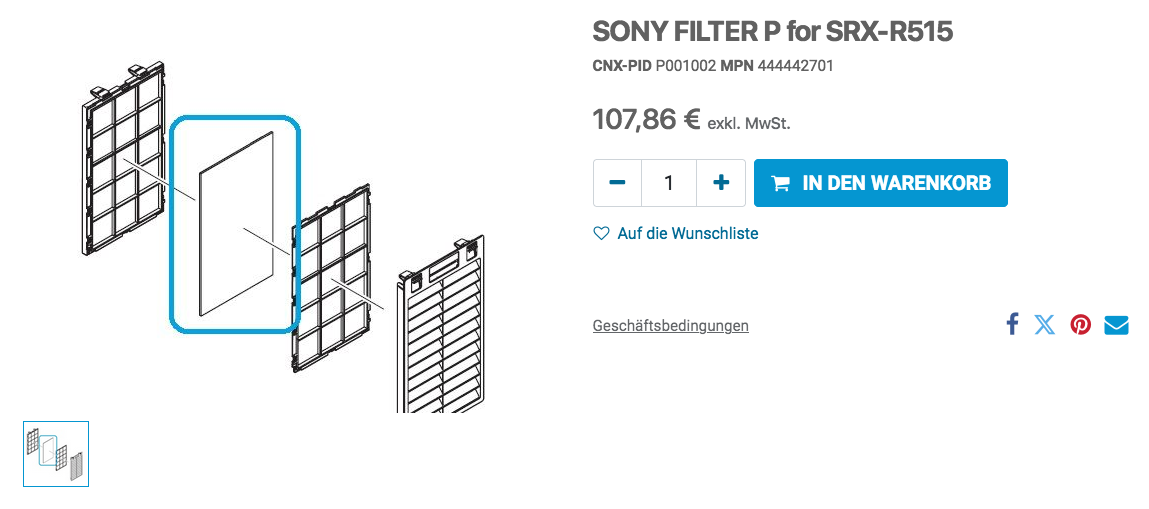Viewport: 1149px width, 509px height.
Task: Decrease quantity with the minus button
Action: pyautogui.click(x=618, y=182)
